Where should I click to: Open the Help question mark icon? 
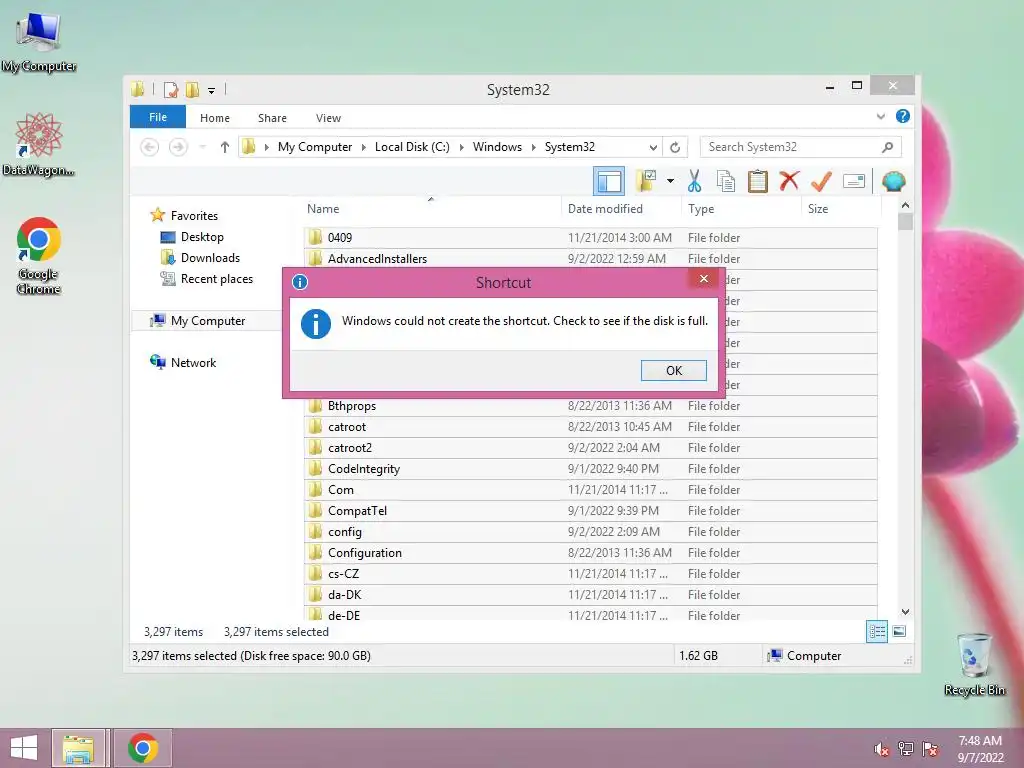click(x=903, y=116)
